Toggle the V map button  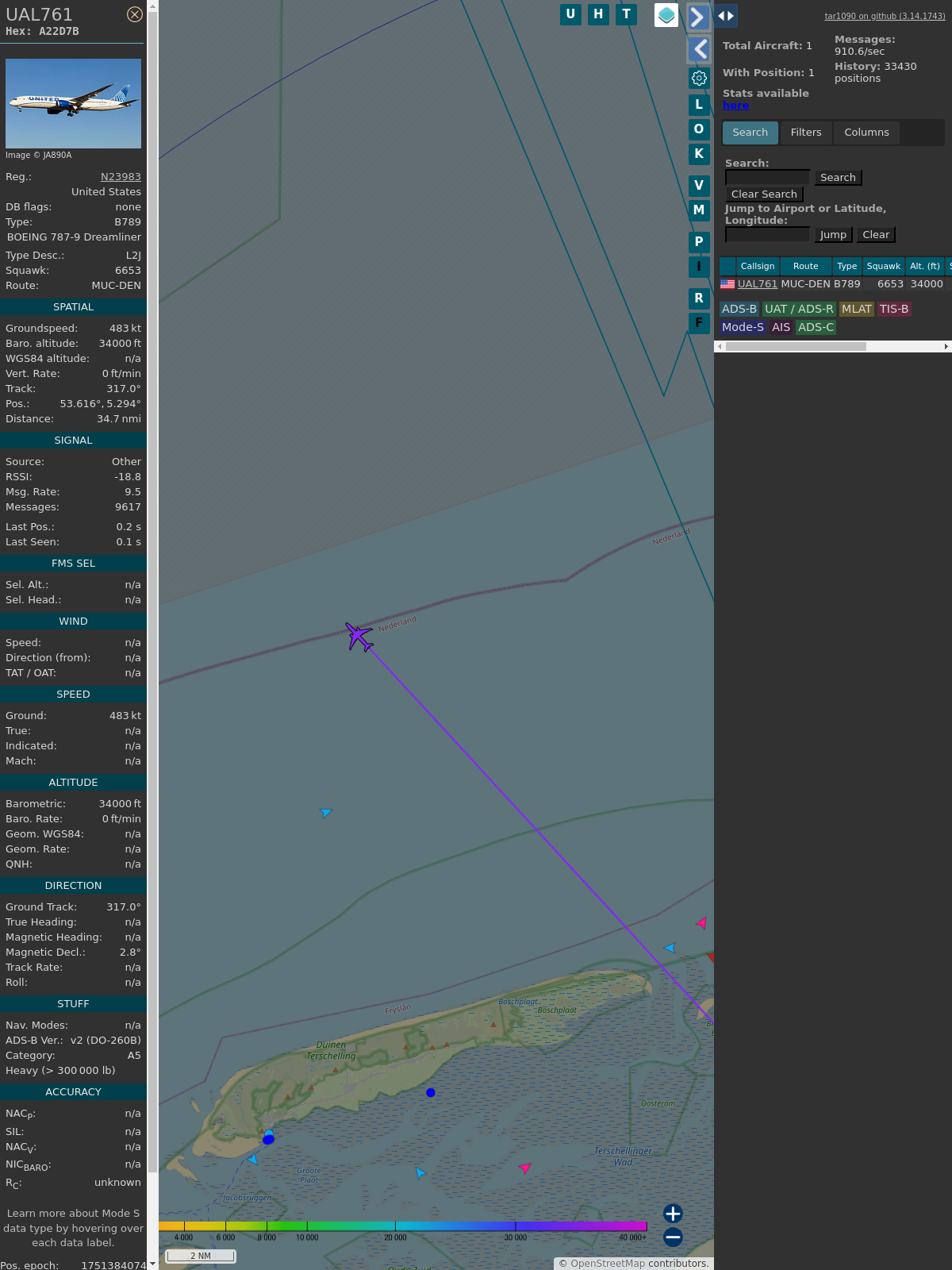[699, 186]
